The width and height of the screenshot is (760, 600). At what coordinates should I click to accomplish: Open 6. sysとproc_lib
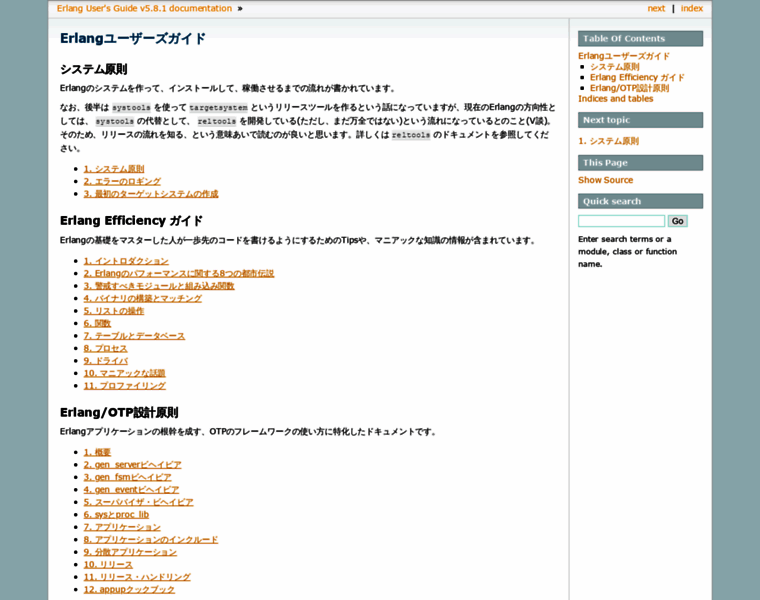[116, 515]
